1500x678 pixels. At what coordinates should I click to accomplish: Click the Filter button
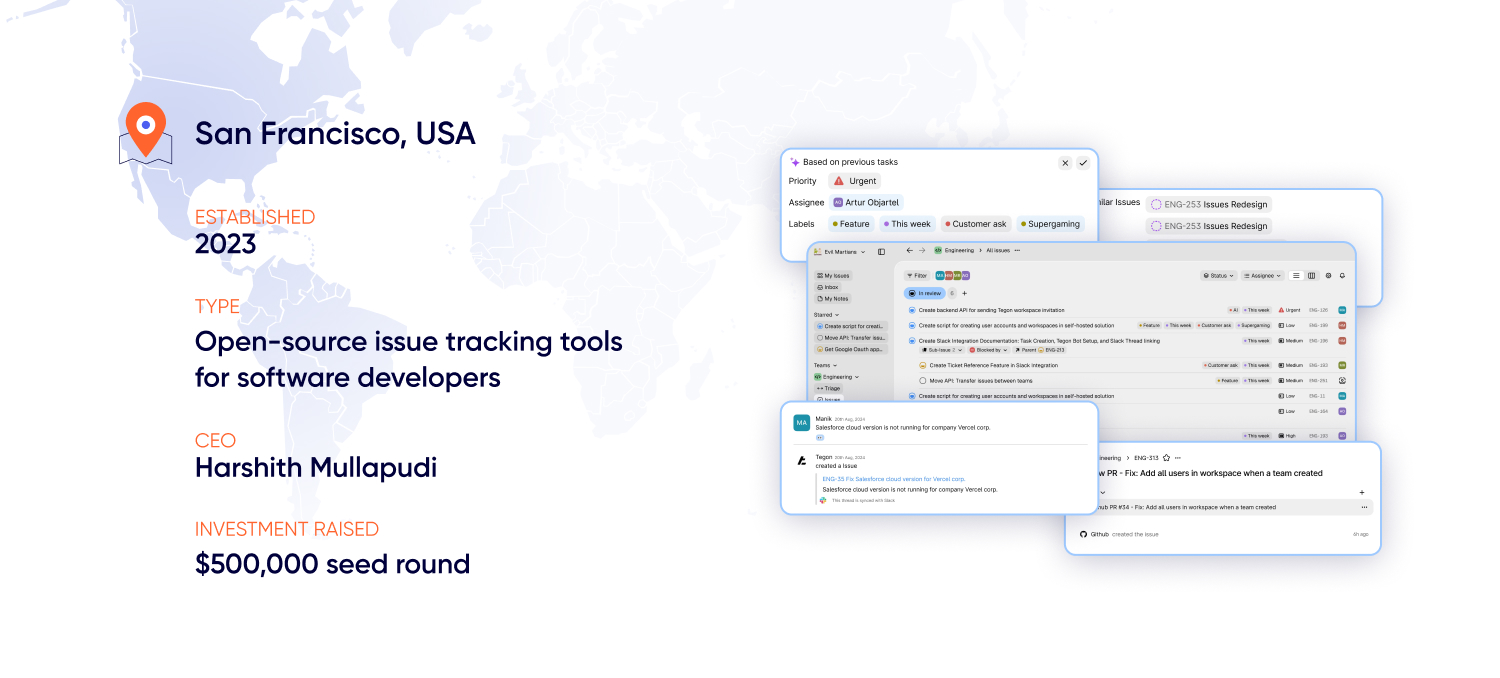coord(917,275)
